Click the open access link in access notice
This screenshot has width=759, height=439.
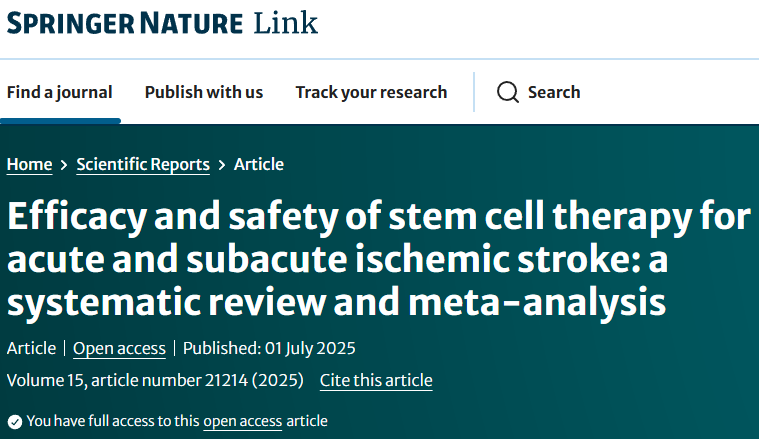[243, 421]
